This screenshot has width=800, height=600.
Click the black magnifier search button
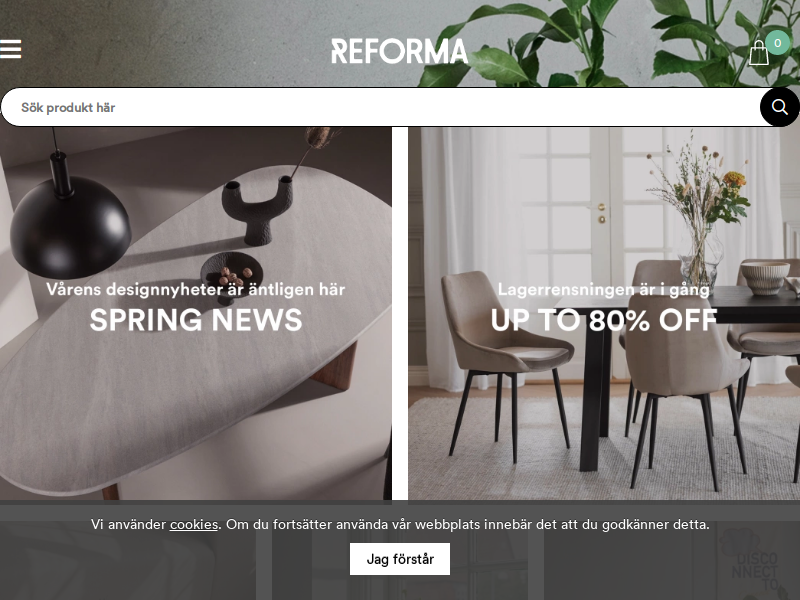[780, 107]
